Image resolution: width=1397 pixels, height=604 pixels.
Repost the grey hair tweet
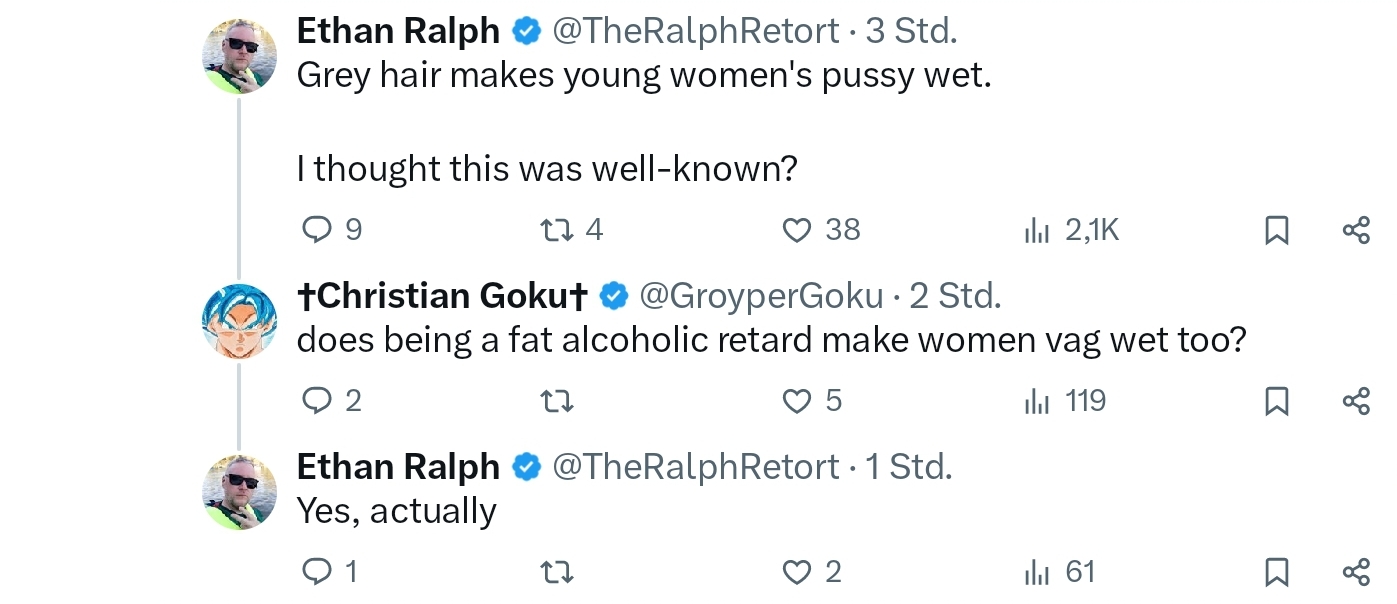pyautogui.click(x=555, y=231)
